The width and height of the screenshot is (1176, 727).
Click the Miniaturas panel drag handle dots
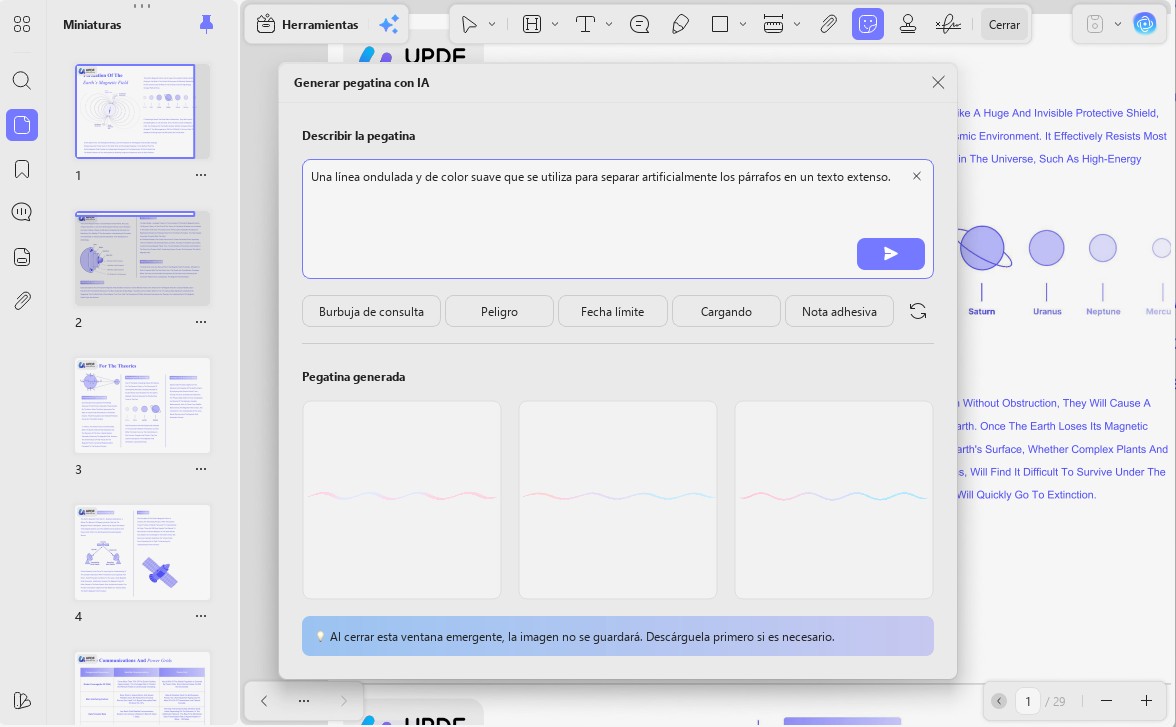[x=142, y=6]
